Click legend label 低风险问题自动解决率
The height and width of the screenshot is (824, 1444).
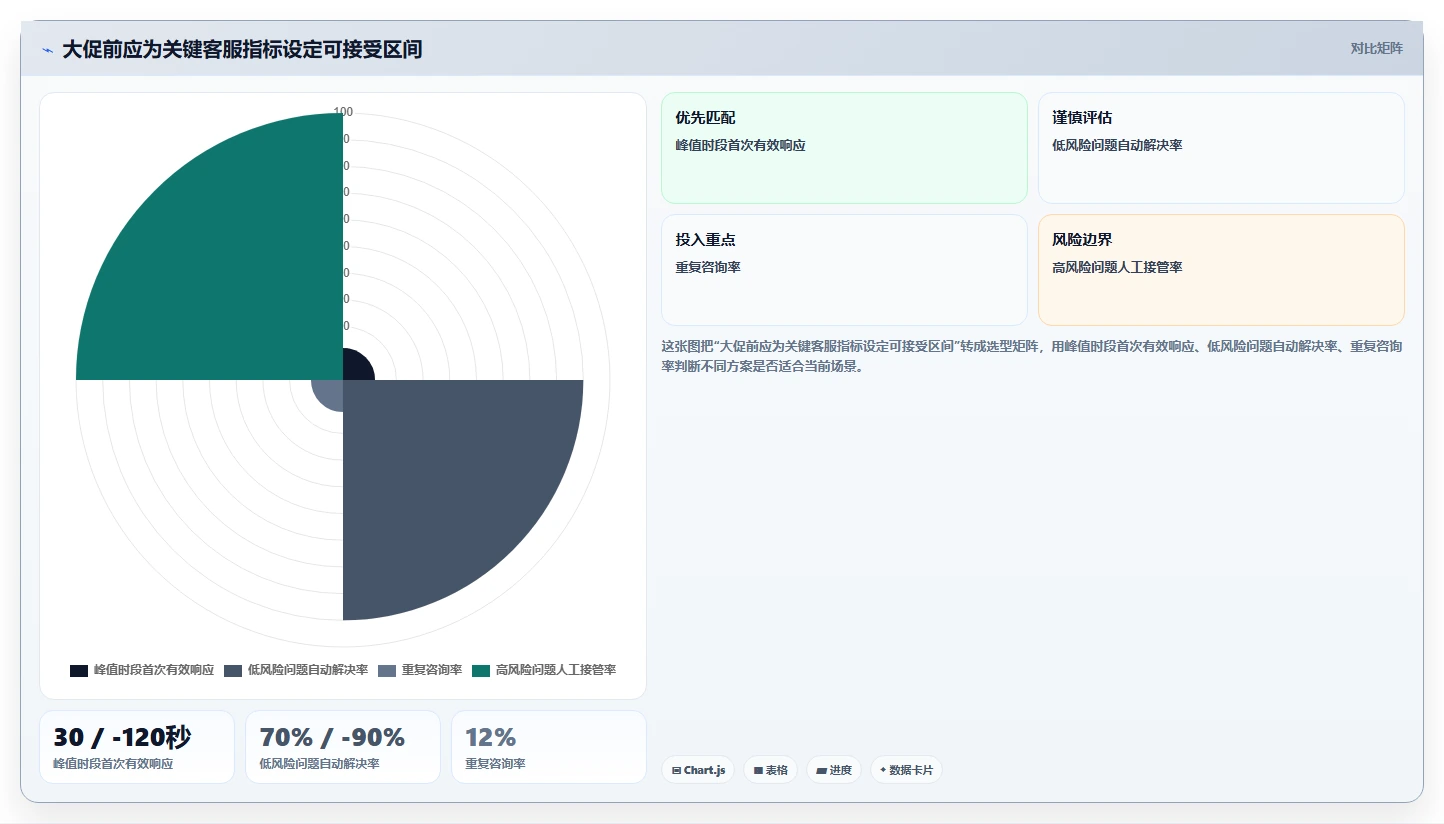pos(308,670)
